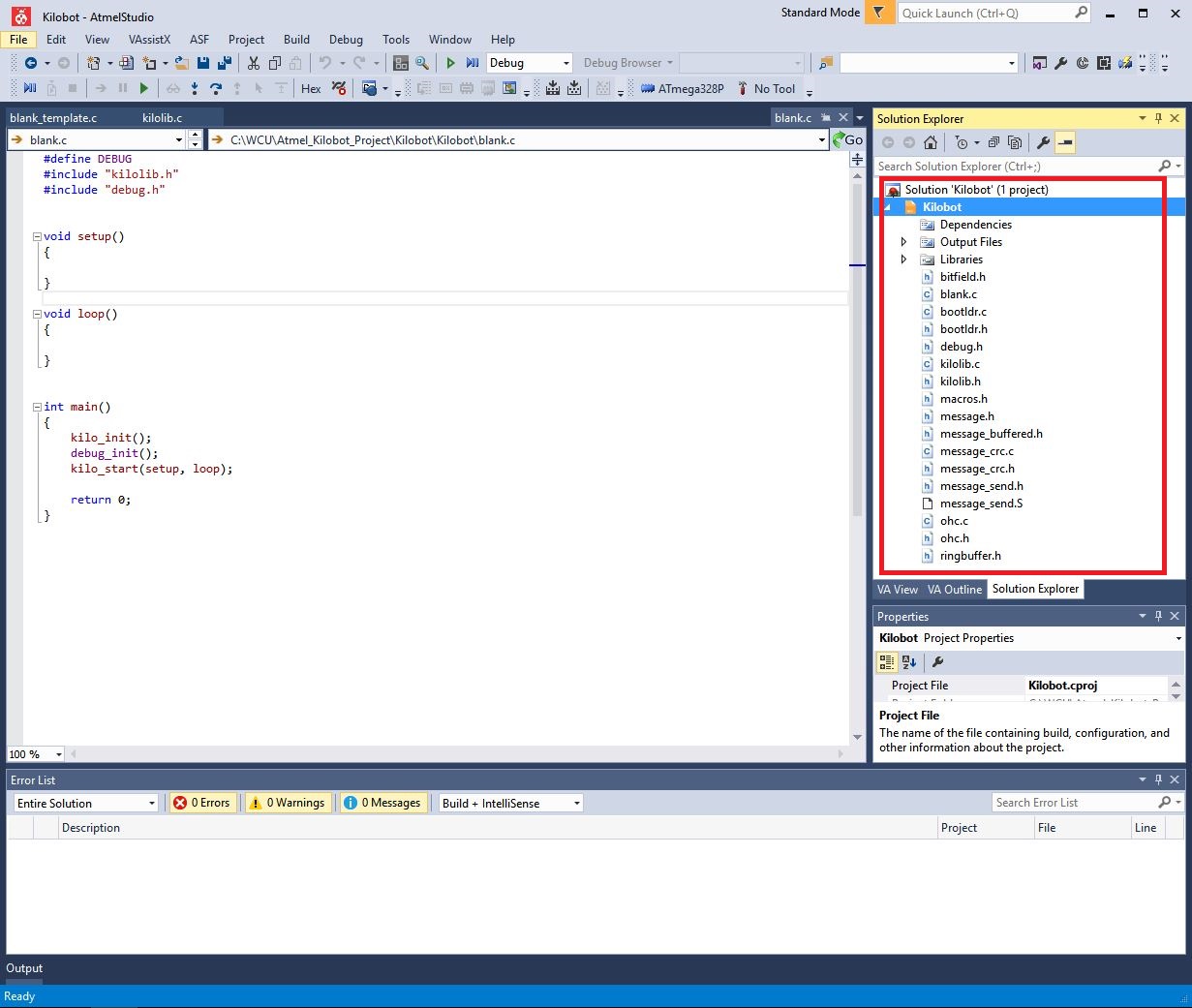Click the Output panel tab at bottom
The width and height of the screenshot is (1192, 1008).
pyautogui.click(x=24, y=968)
